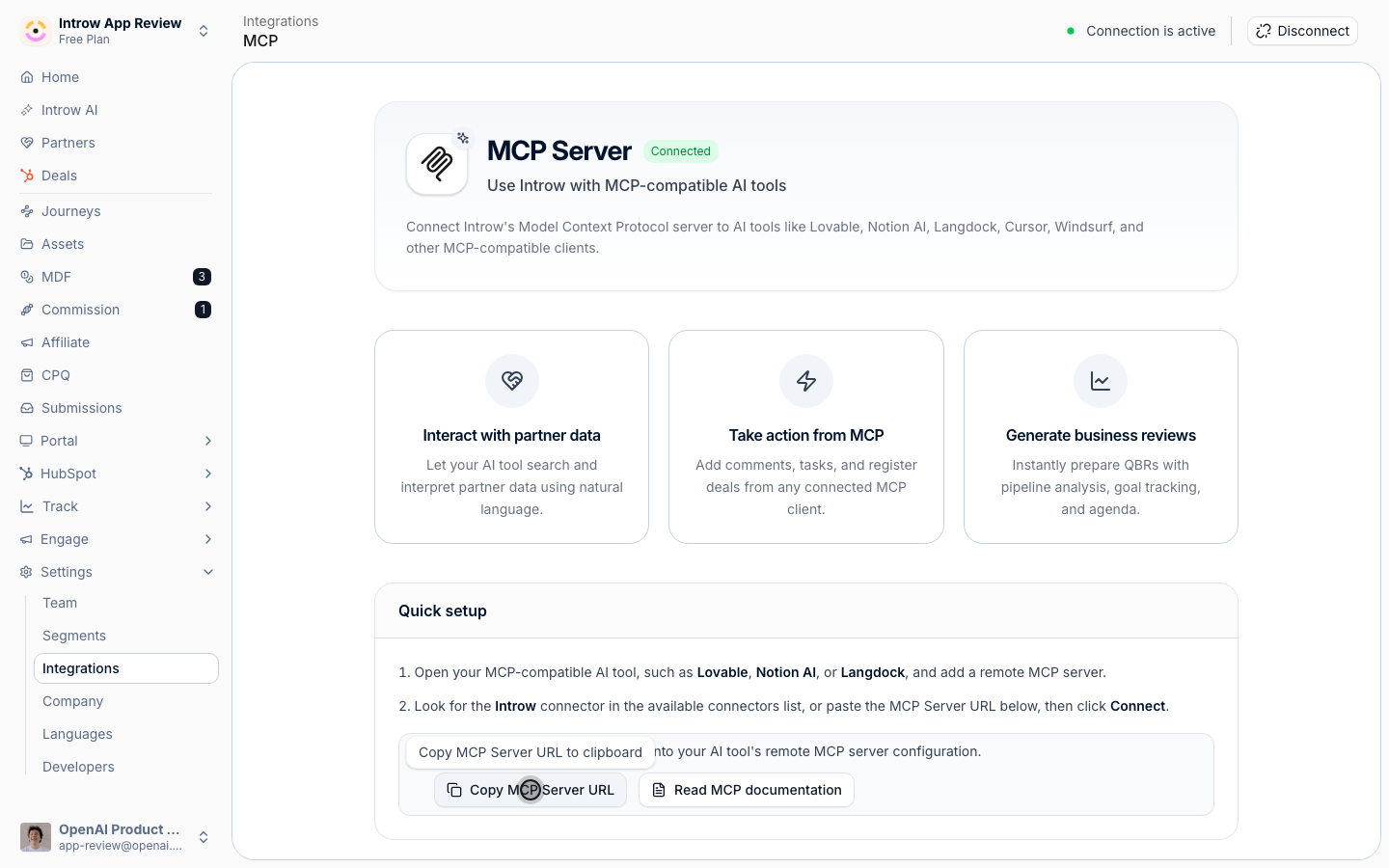Open the user account switcher chevron
1389x868 pixels.
(x=204, y=837)
